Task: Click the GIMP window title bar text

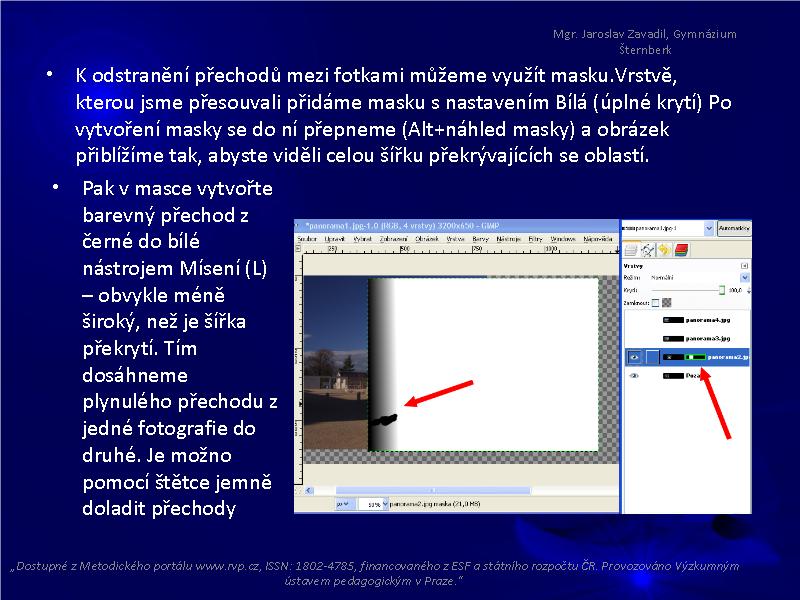Action: (x=402, y=226)
